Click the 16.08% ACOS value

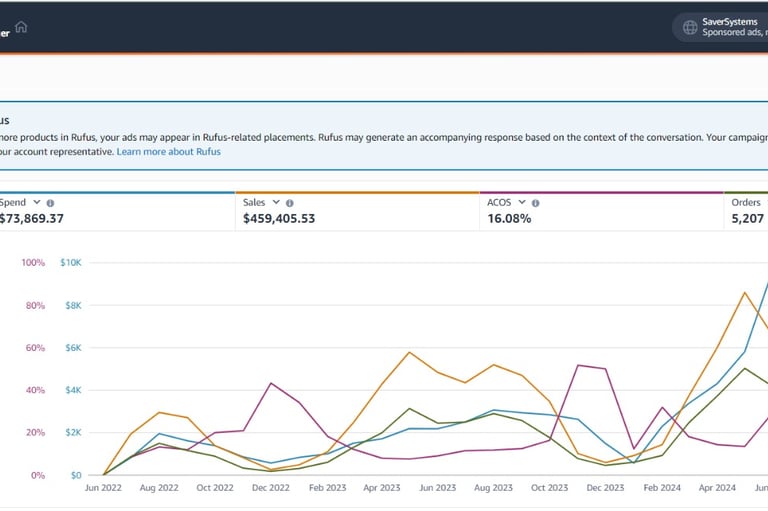coord(509,218)
